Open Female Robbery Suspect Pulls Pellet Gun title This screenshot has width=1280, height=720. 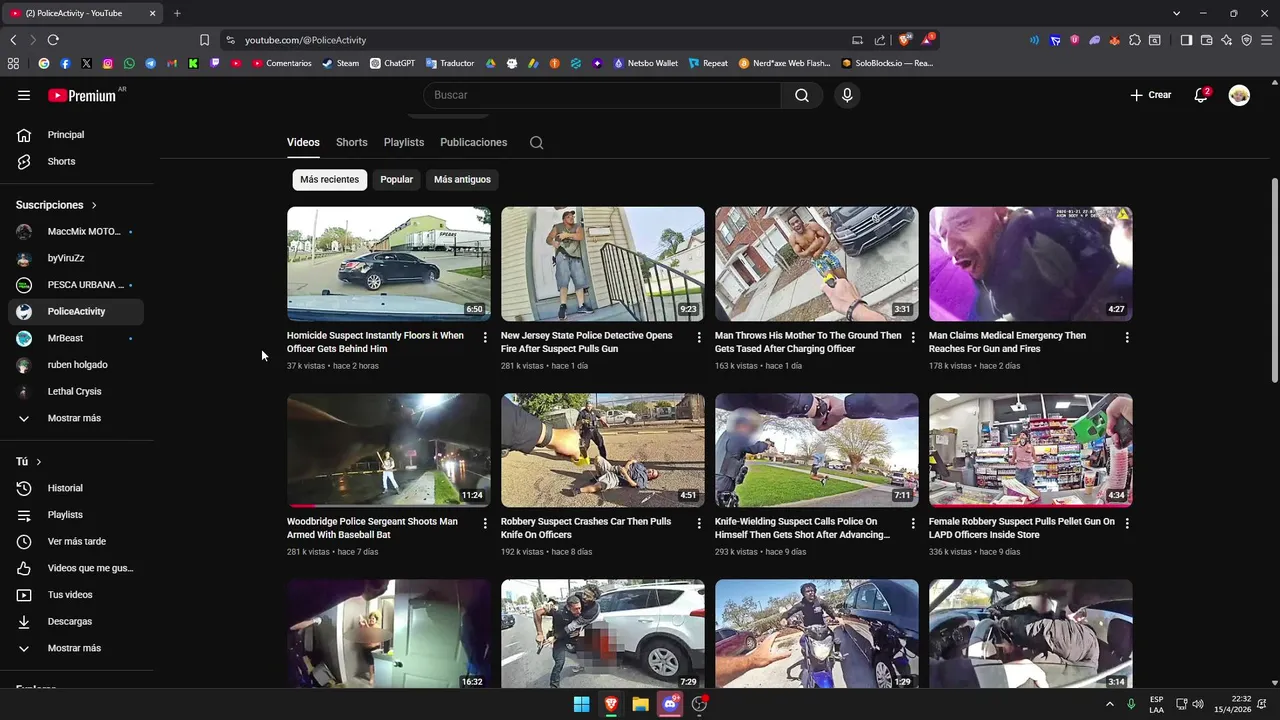1022,528
